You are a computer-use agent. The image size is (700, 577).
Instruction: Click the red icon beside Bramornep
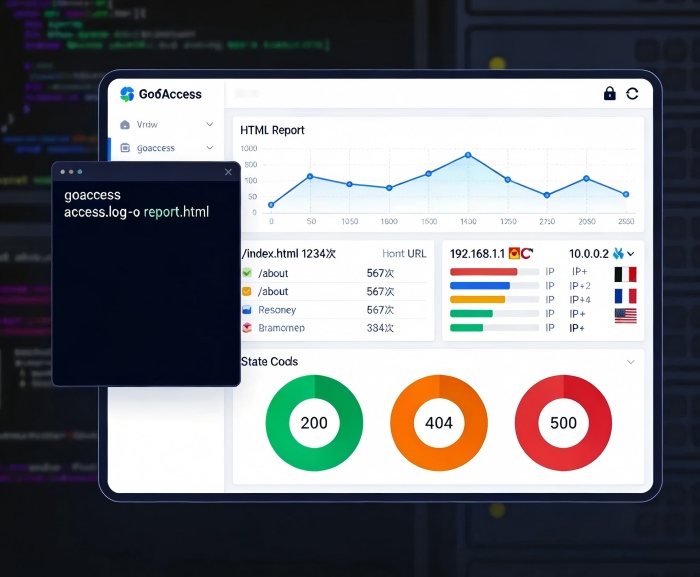pos(247,328)
